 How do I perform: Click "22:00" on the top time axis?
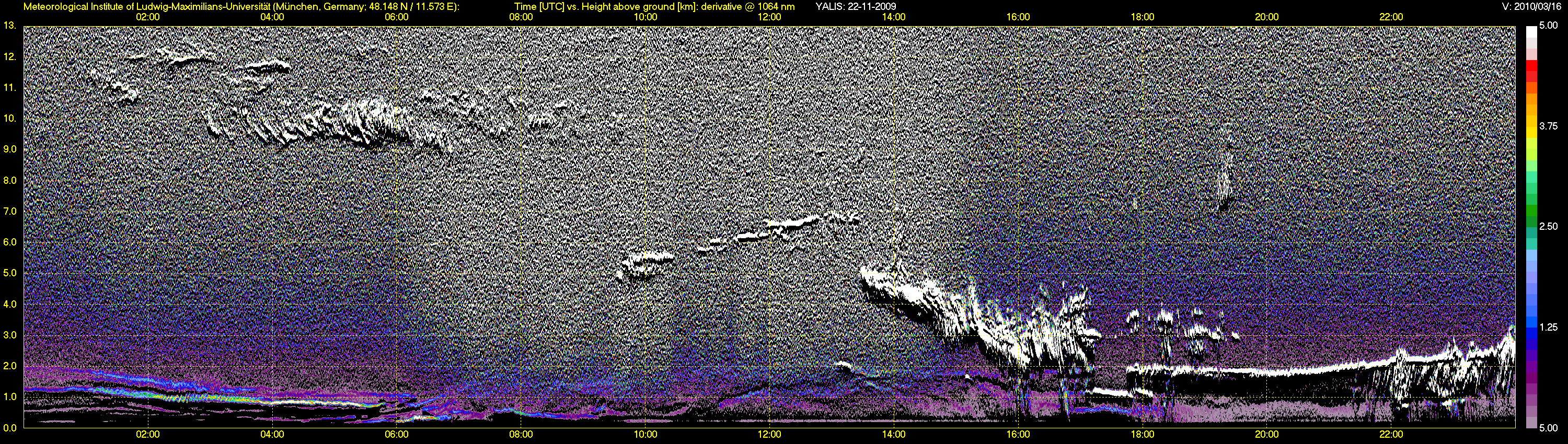[x=1391, y=17]
